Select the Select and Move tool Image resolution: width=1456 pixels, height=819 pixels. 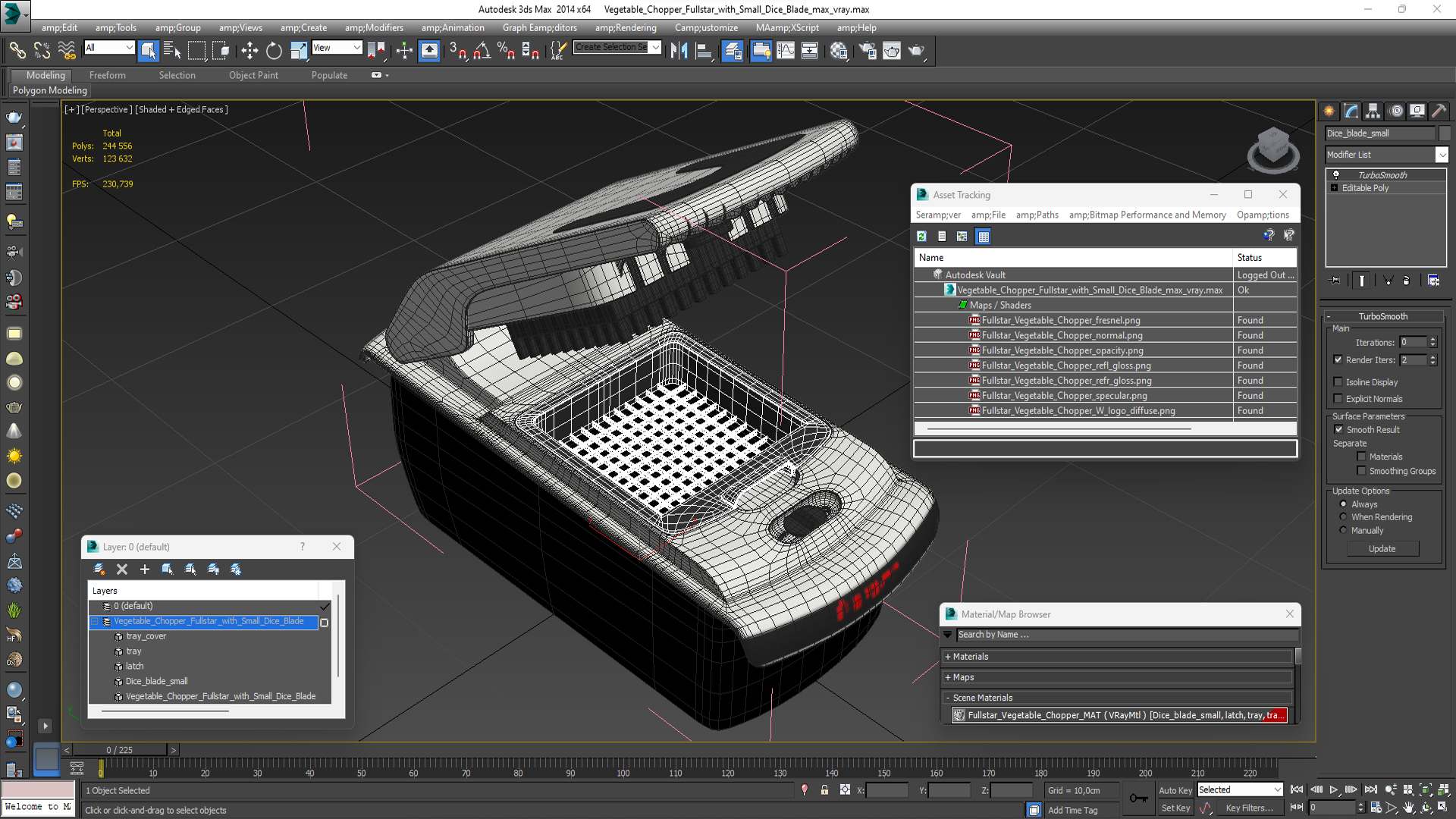pyautogui.click(x=249, y=51)
